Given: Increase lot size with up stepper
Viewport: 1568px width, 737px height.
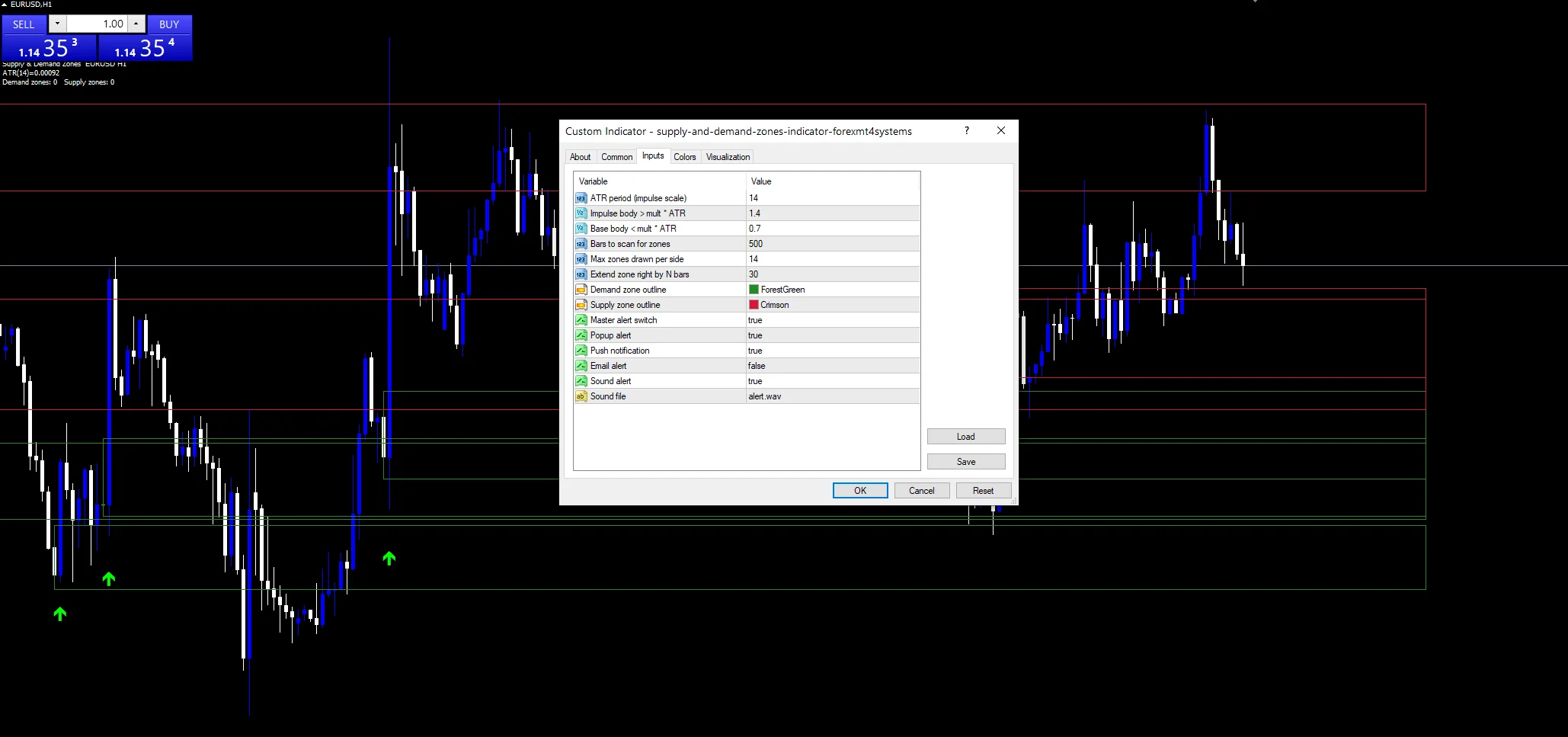Looking at the screenshot, I should coord(136,24).
